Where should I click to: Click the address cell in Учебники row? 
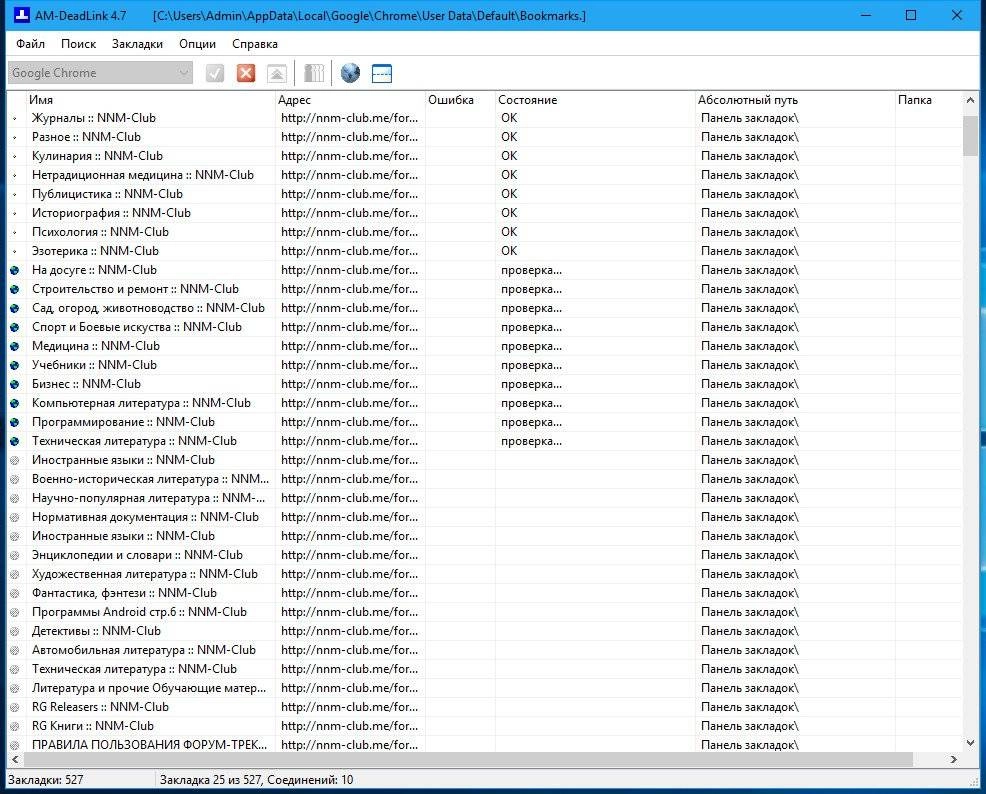[350, 365]
